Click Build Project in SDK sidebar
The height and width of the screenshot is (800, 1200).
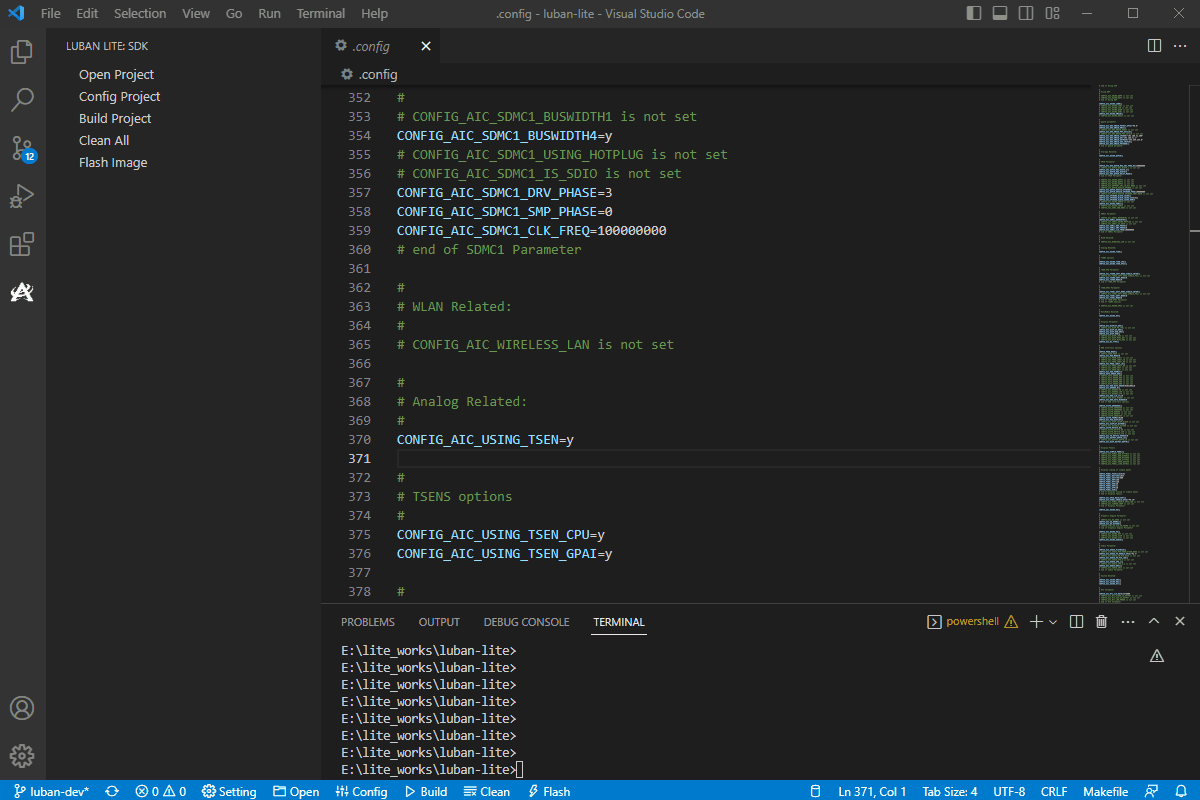pos(115,119)
